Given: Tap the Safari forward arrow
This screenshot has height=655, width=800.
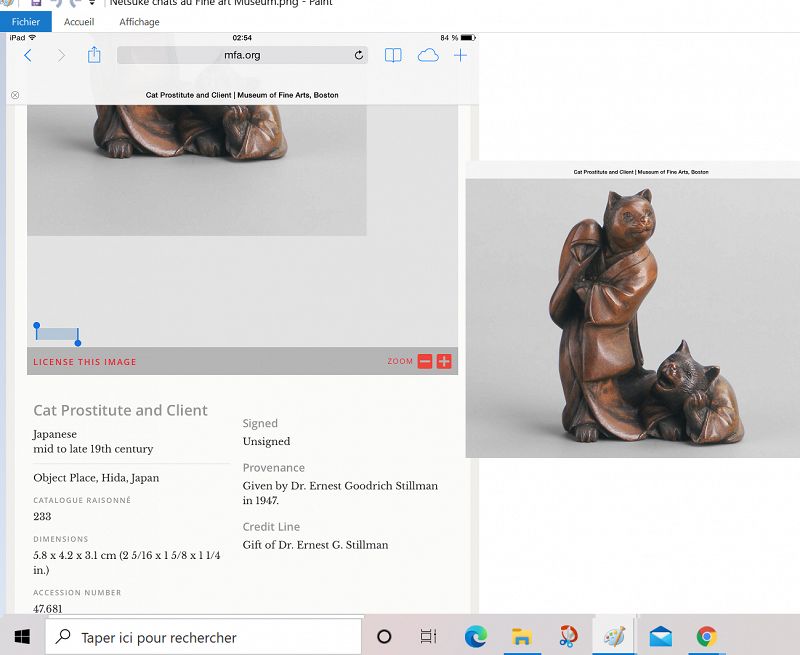Looking at the screenshot, I should [x=61, y=55].
